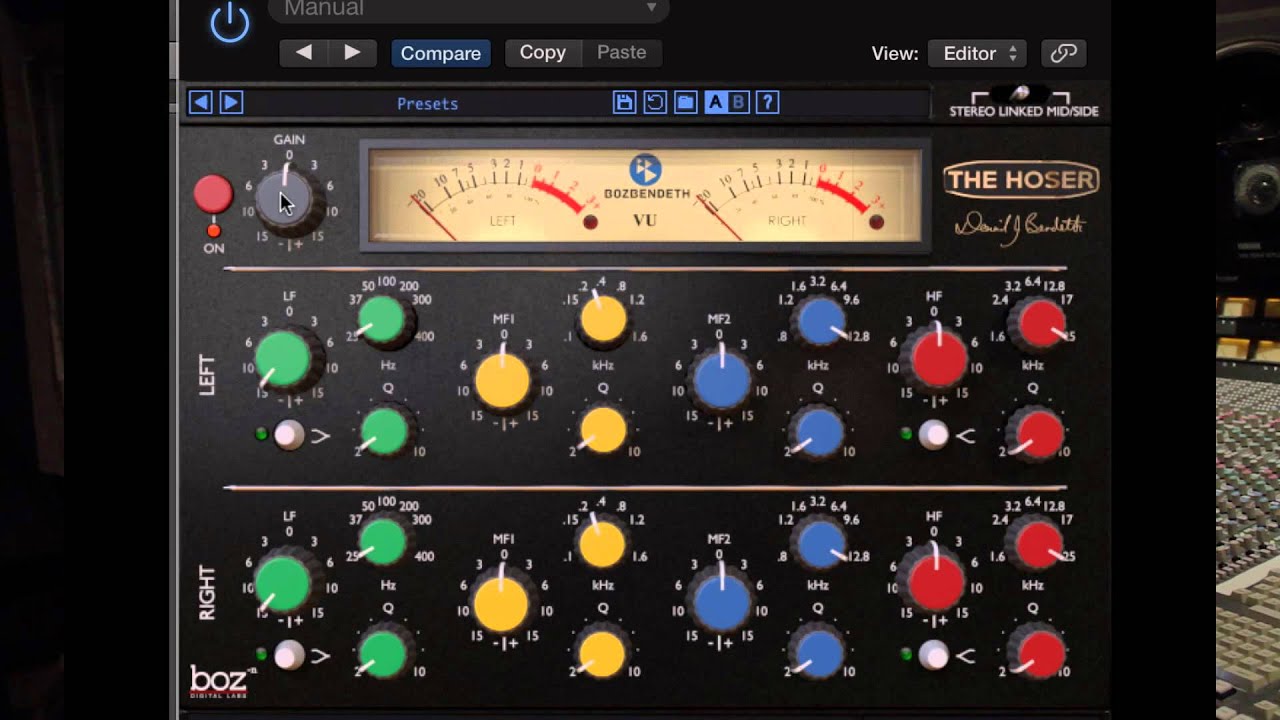Toggle the LEFT channel LF shelf switch

(x=289, y=435)
